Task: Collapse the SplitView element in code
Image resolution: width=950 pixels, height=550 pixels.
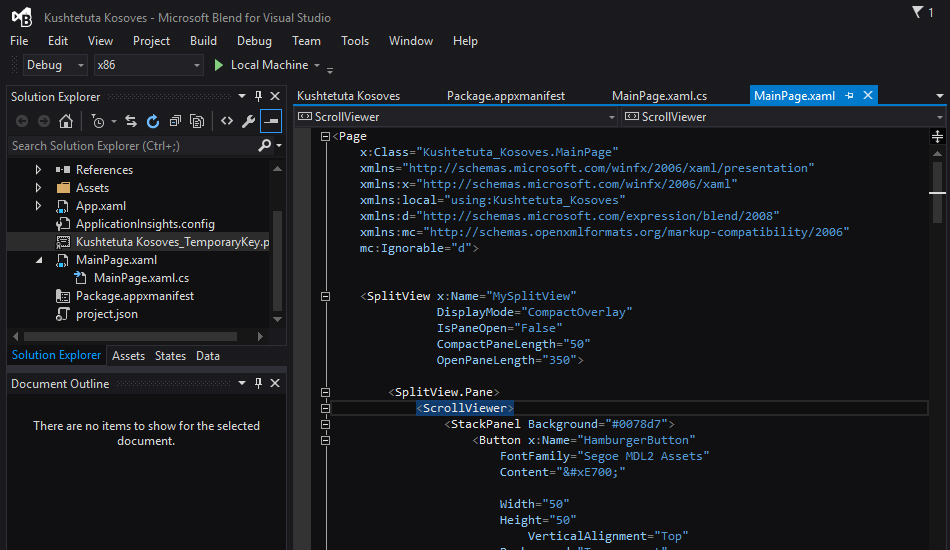Action: click(325, 296)
